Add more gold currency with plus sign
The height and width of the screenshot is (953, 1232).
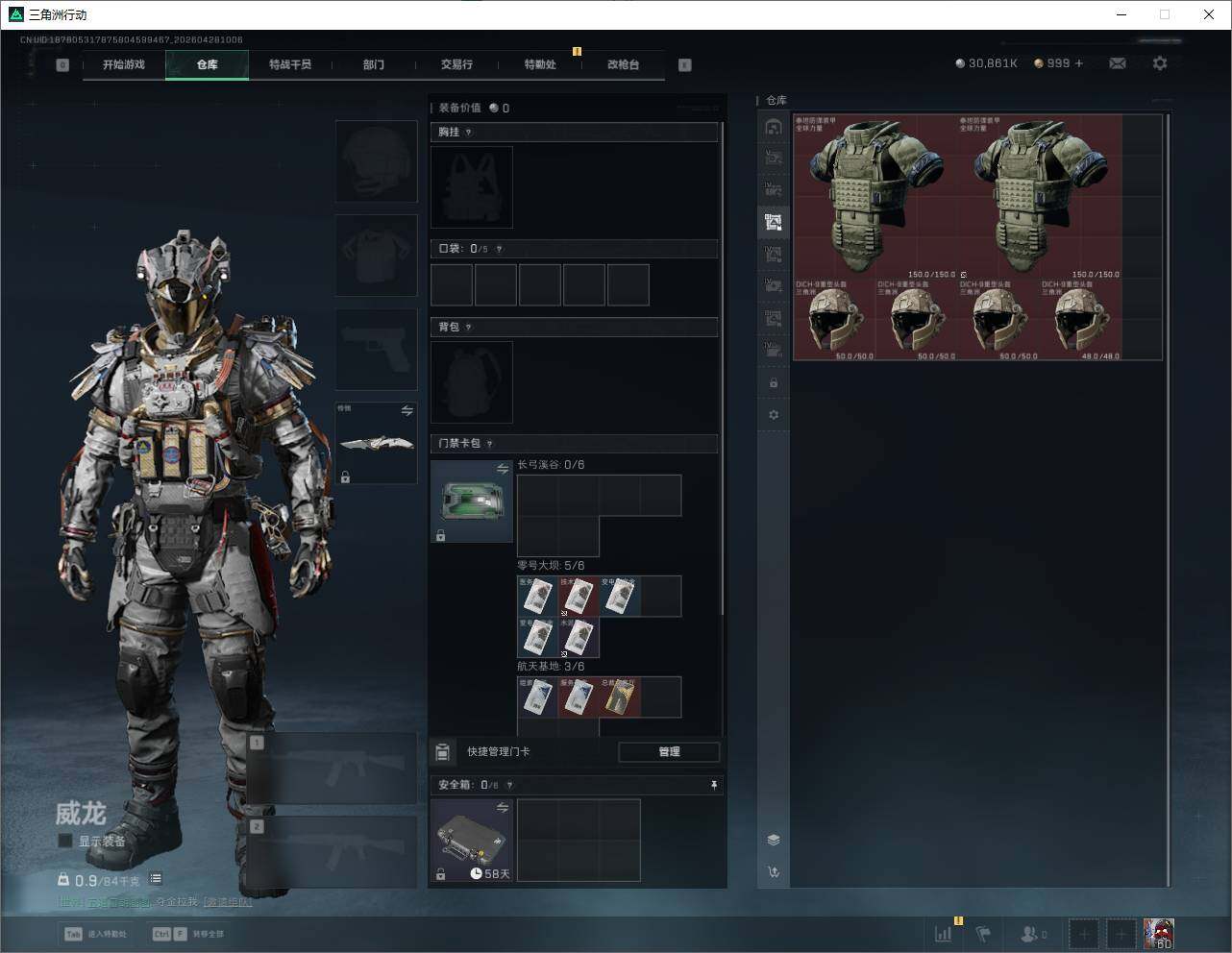pyautogui.click(x=1079, y=63)
